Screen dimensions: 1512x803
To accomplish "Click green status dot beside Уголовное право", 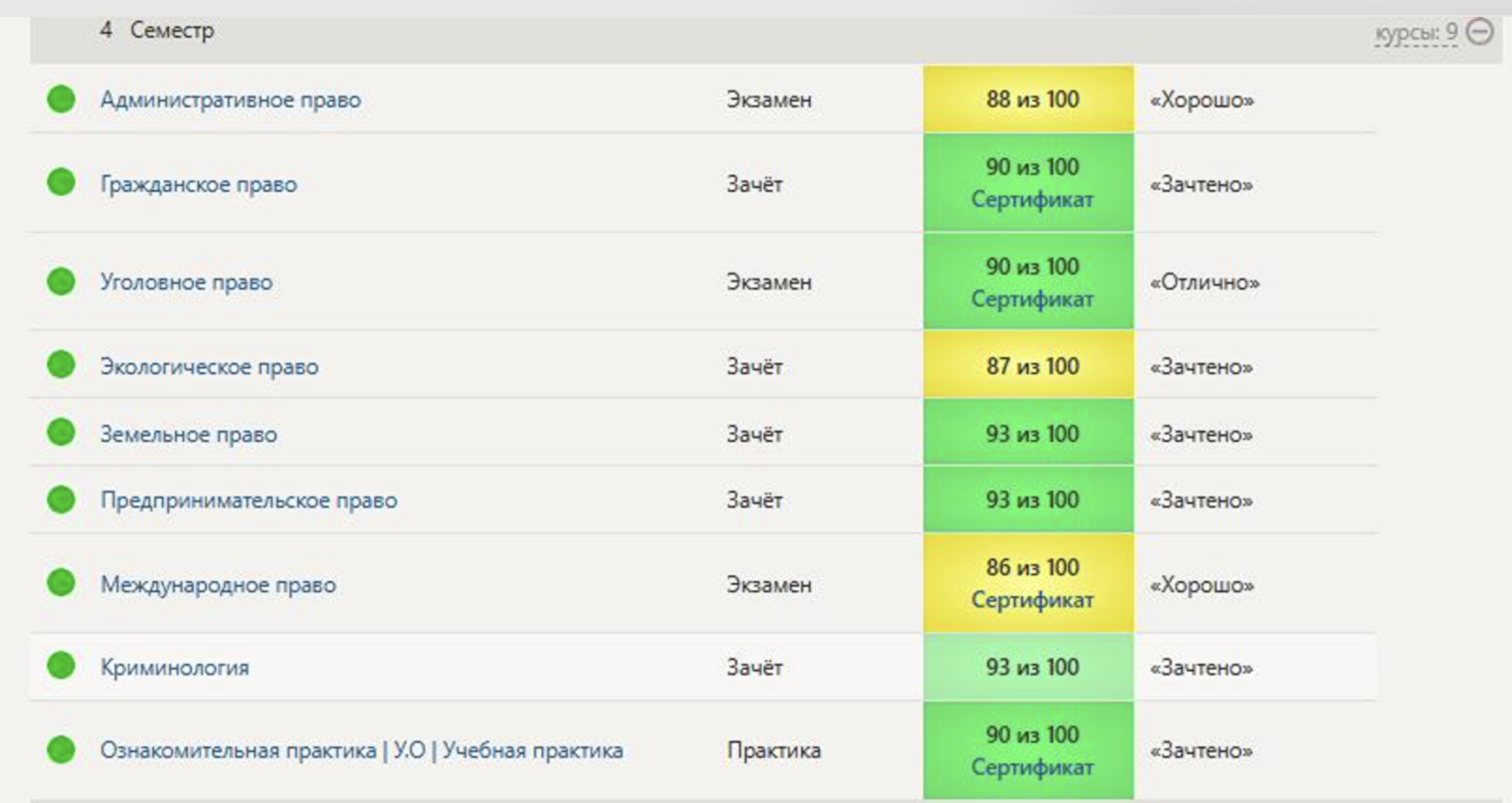I will [x=61, y=282].
